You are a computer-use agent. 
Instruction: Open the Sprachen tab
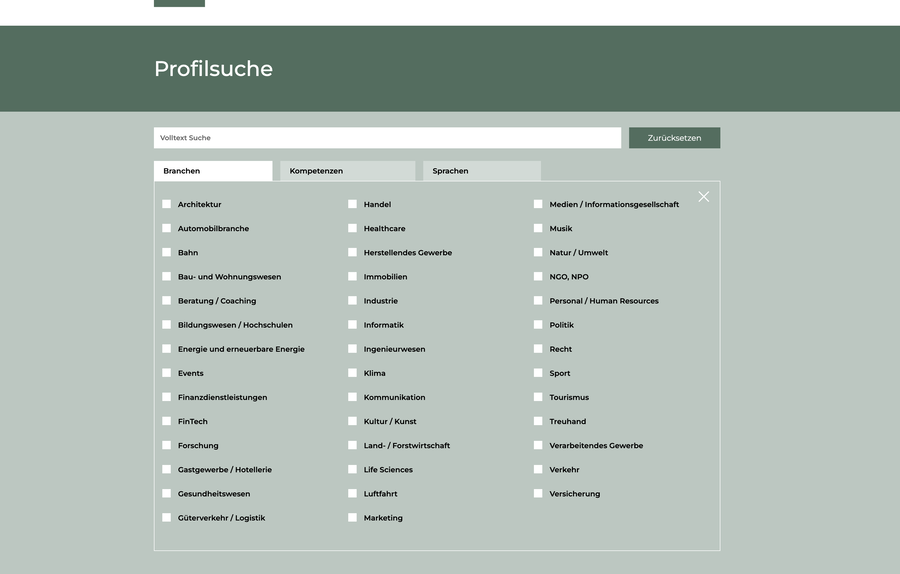(481, 171)
